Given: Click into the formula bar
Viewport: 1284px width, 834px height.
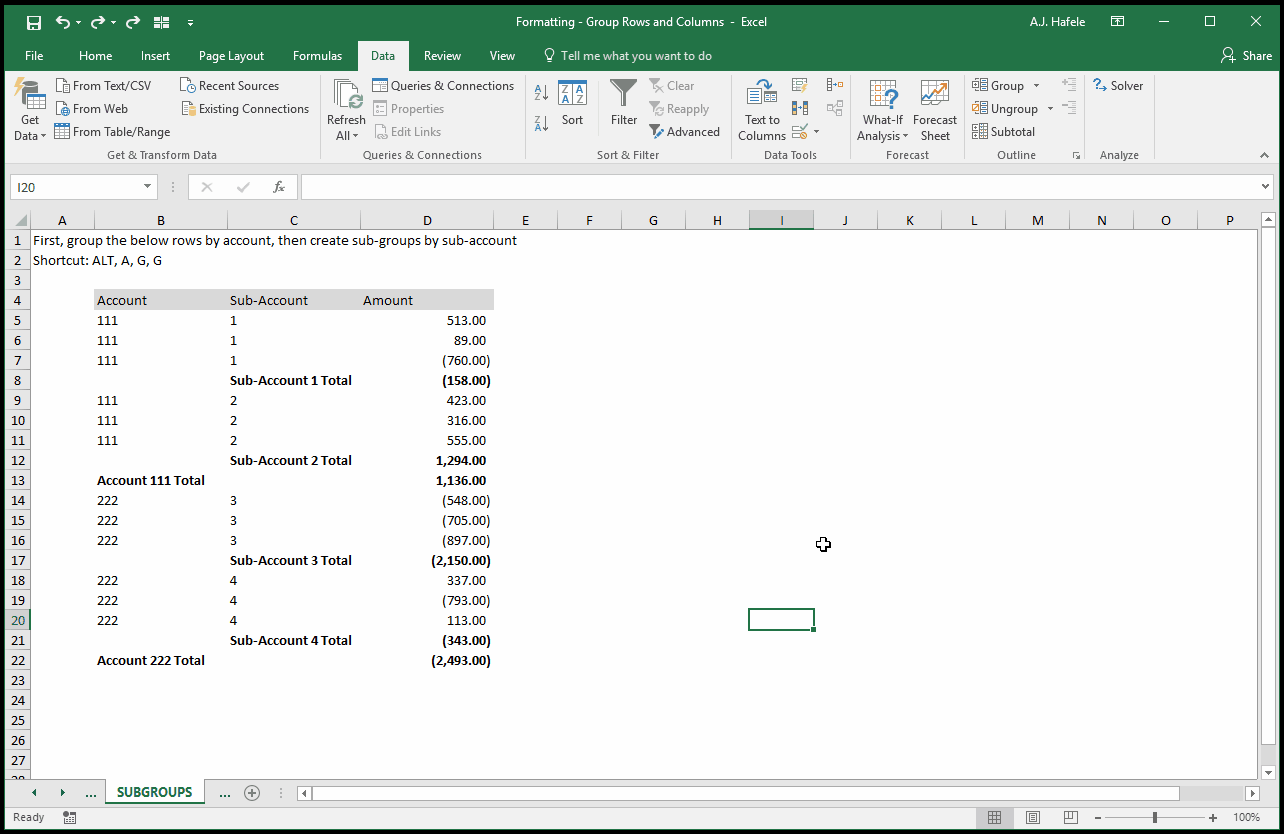Looking at the screenshot, I should click(780, 187).
